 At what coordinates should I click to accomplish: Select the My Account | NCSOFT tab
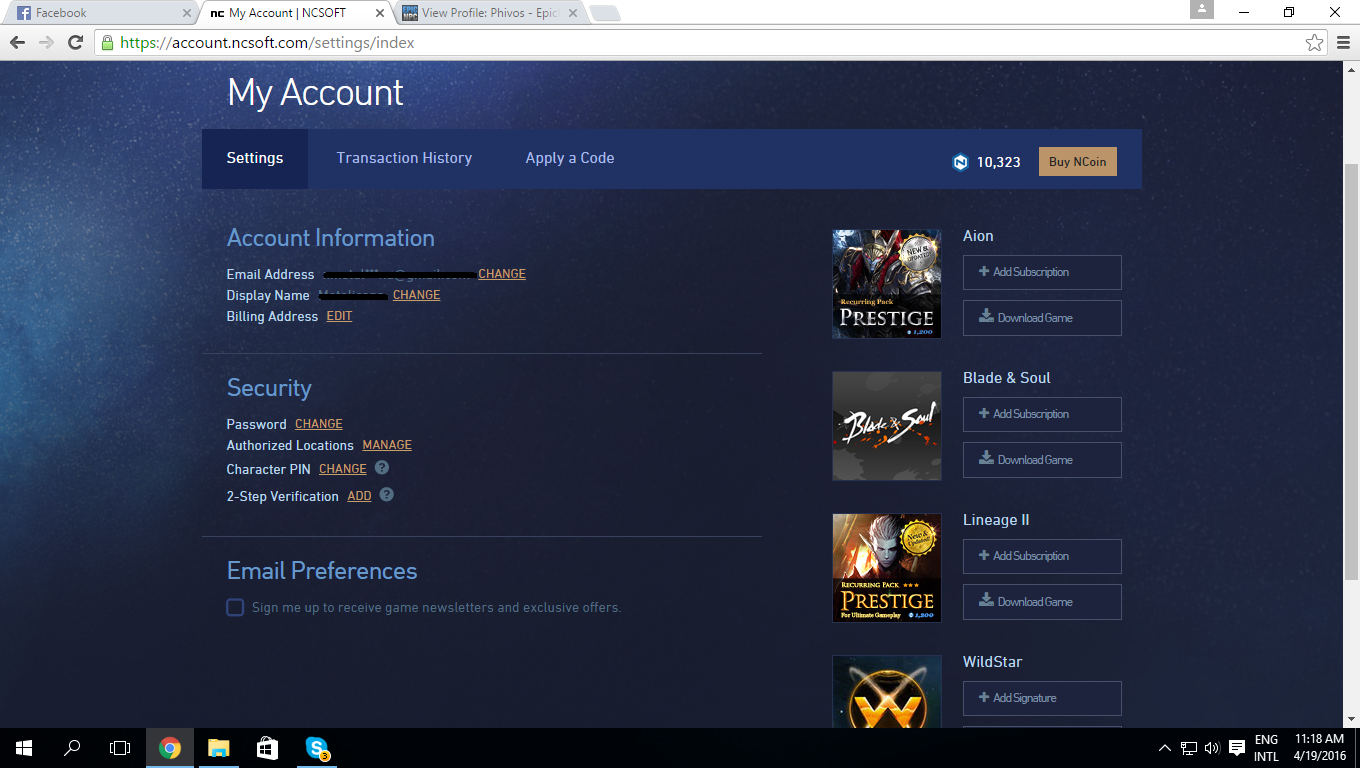(298, 13)
